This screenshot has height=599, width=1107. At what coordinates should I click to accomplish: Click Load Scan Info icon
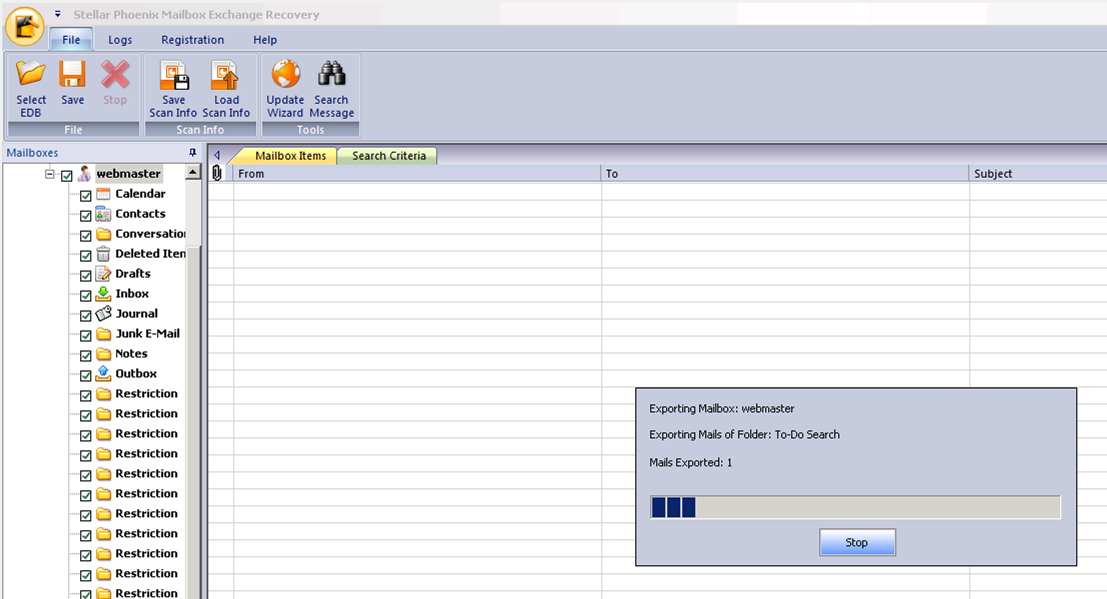click(226, 75)
